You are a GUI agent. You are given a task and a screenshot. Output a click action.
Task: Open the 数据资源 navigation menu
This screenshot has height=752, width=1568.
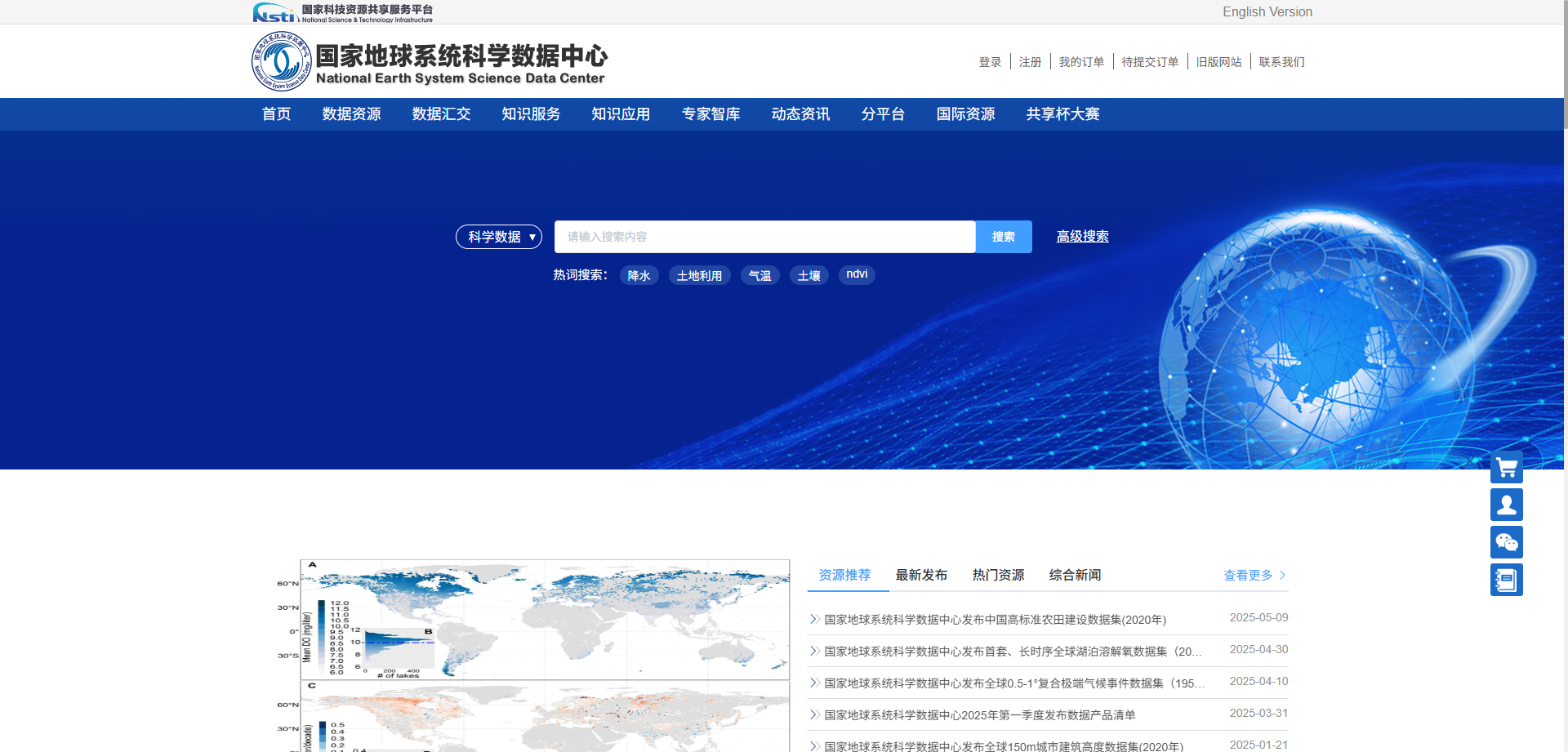pos(352,114)
